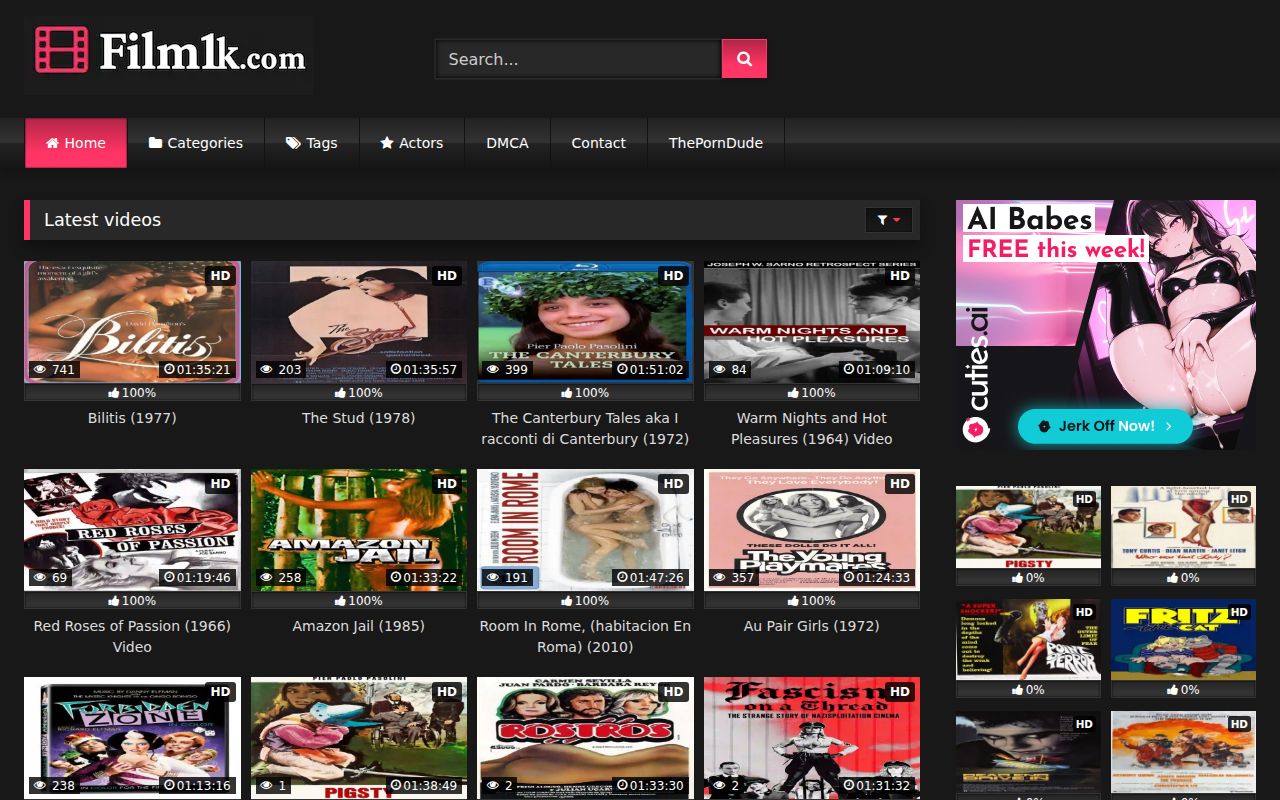
Task: Click the Home house icon
Action: pyautogui.click(x=53, y=143)
